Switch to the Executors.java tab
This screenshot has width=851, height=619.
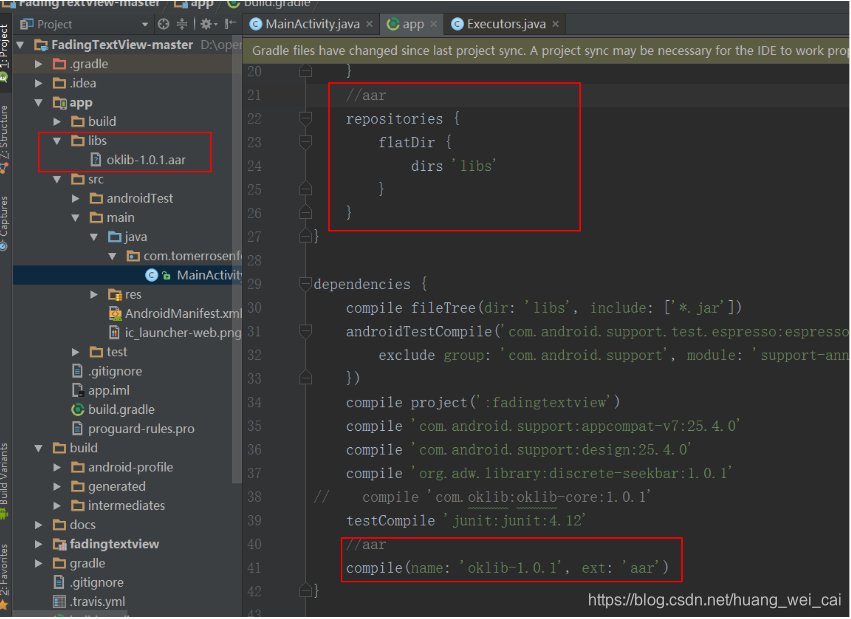point(505,24)
